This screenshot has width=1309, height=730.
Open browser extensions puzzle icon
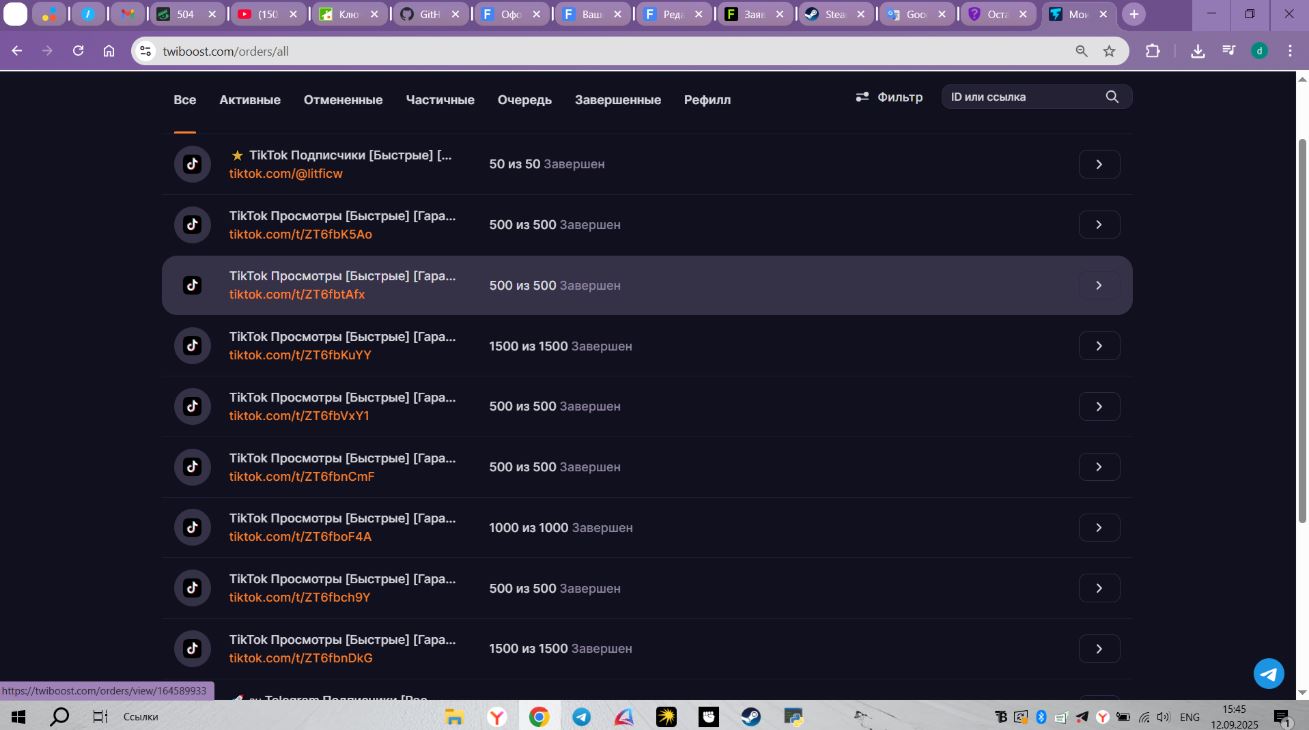tap(1153, 51)
